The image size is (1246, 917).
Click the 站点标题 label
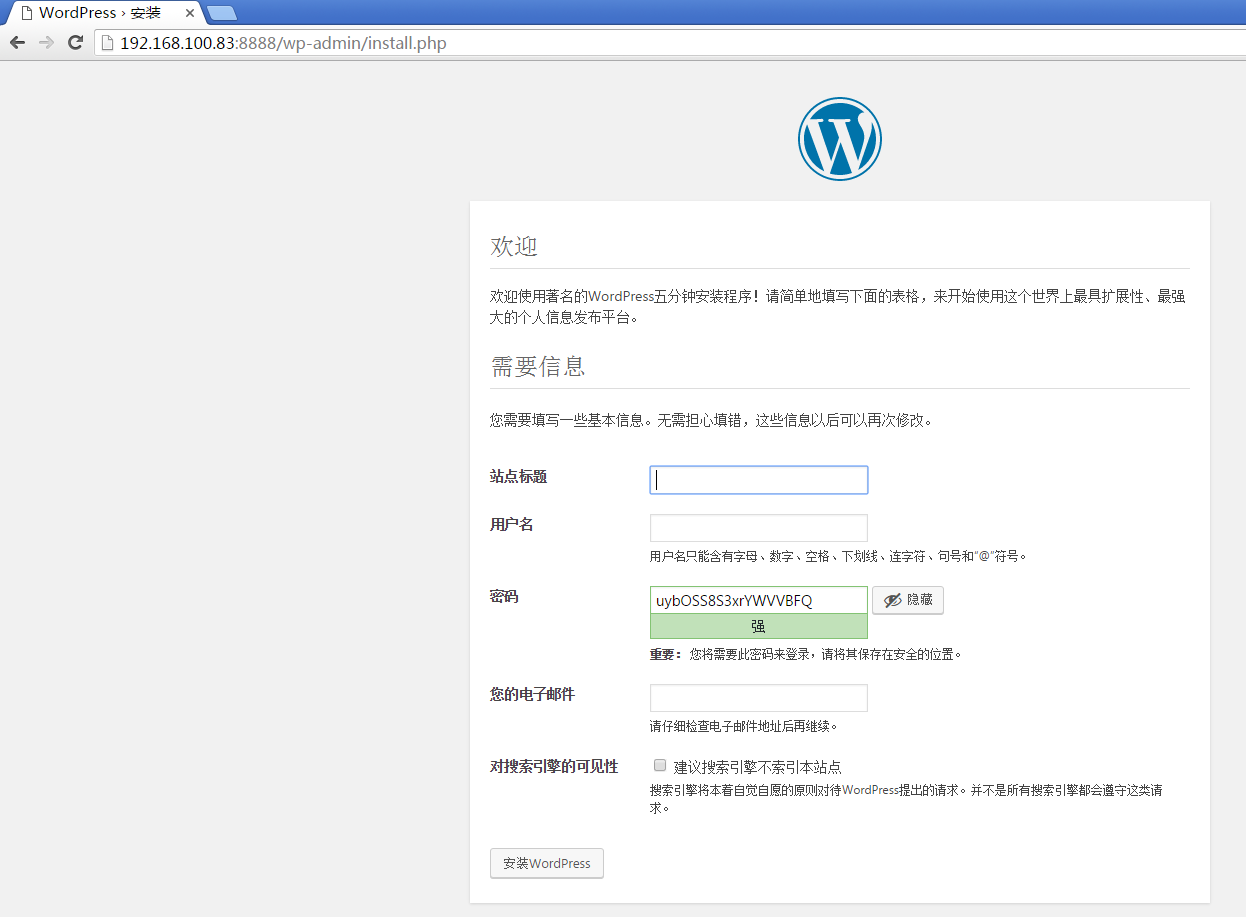[x=518, y=477]
